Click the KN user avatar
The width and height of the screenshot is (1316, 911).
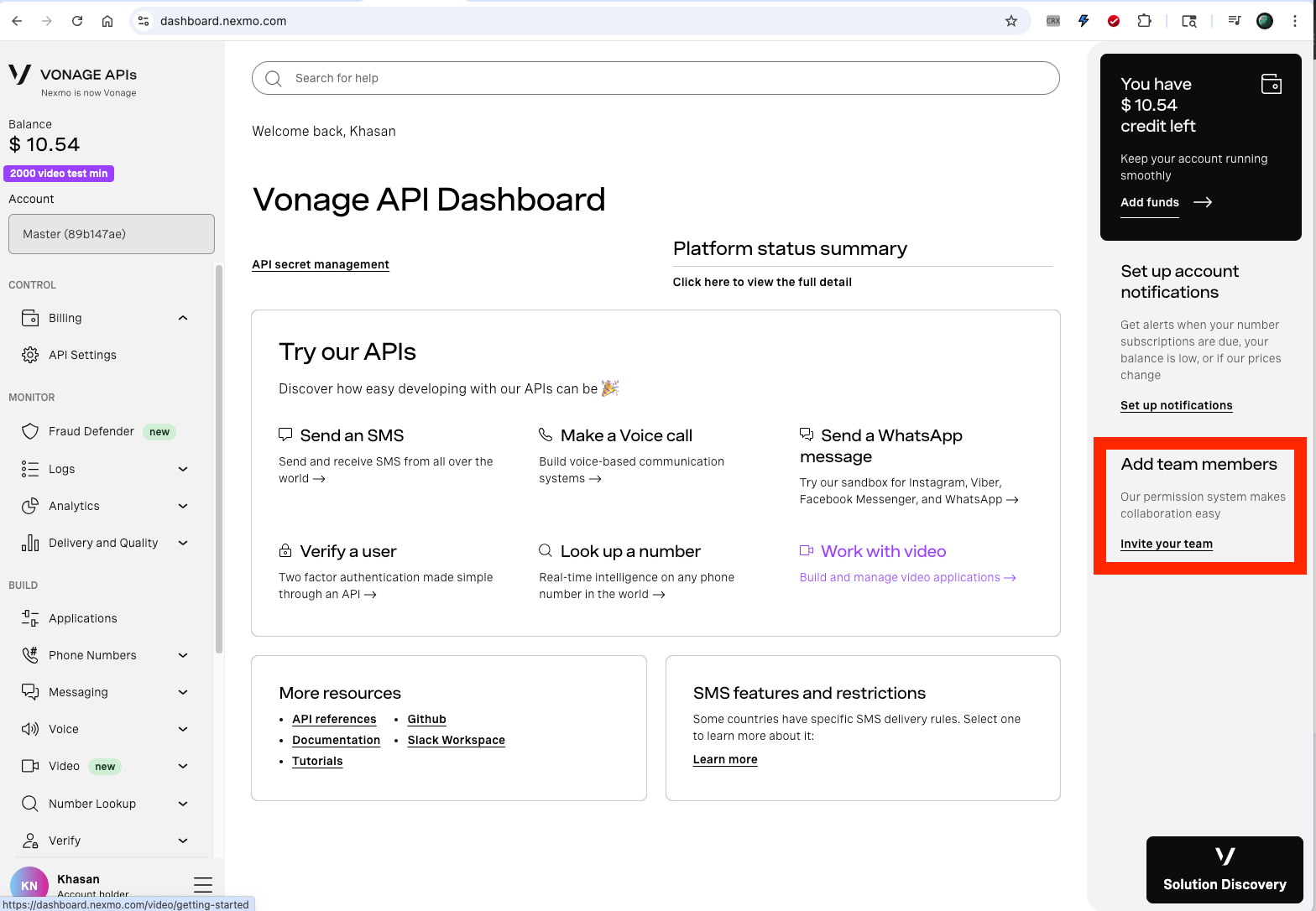pyautogui.click(x=29, y=885)
